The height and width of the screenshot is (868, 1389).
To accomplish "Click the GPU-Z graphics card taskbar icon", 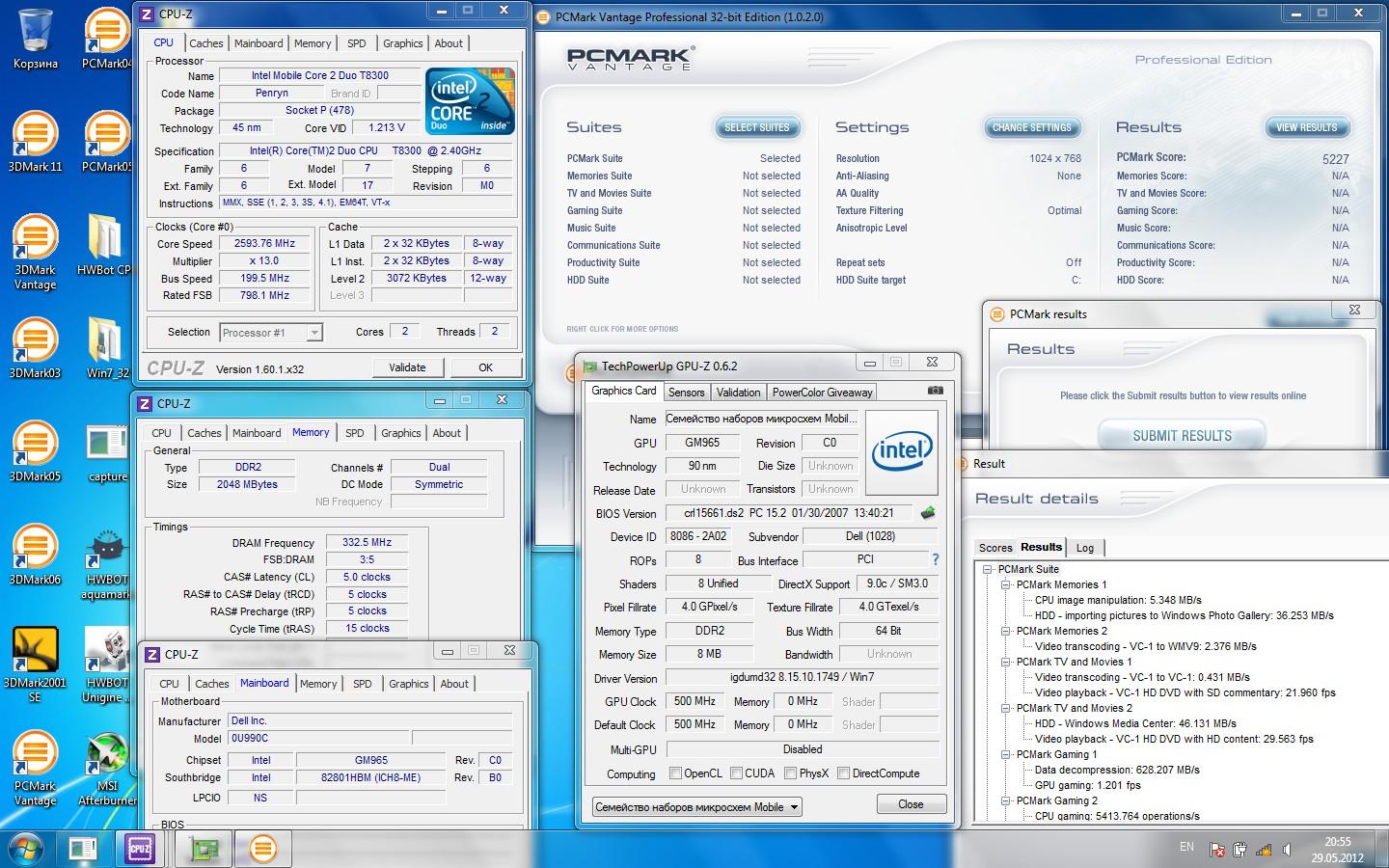I will pyautogui.click(x=203, y=849).
